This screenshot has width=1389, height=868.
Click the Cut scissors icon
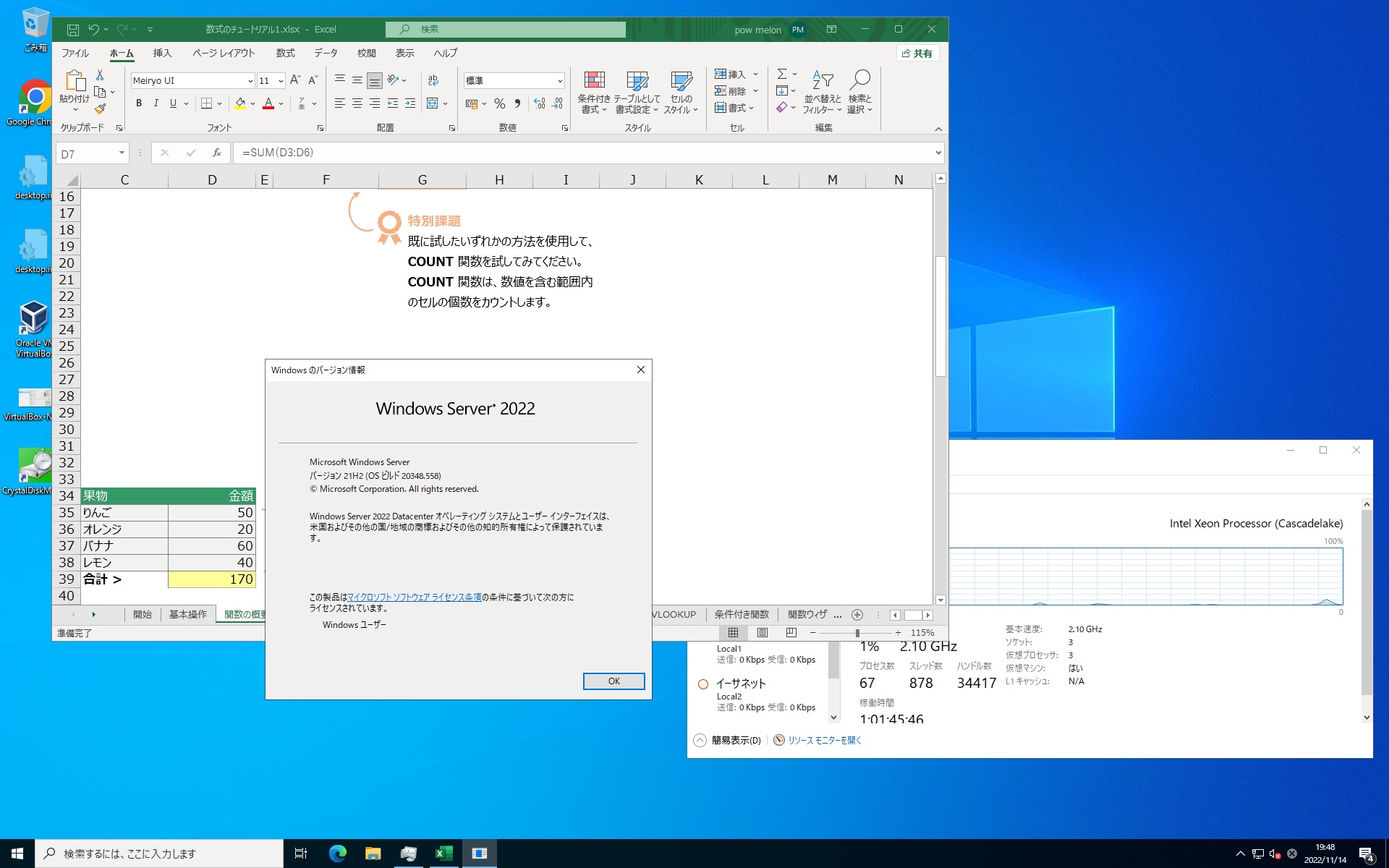(100, 75)
